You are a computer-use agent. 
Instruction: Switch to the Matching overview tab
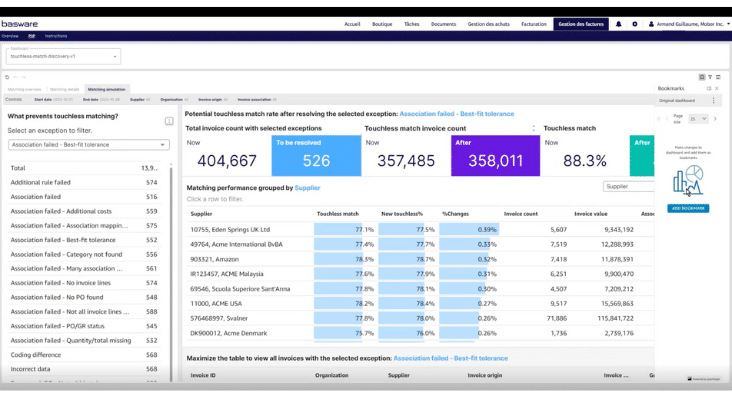pyautogui.click(x=25, y=89)
